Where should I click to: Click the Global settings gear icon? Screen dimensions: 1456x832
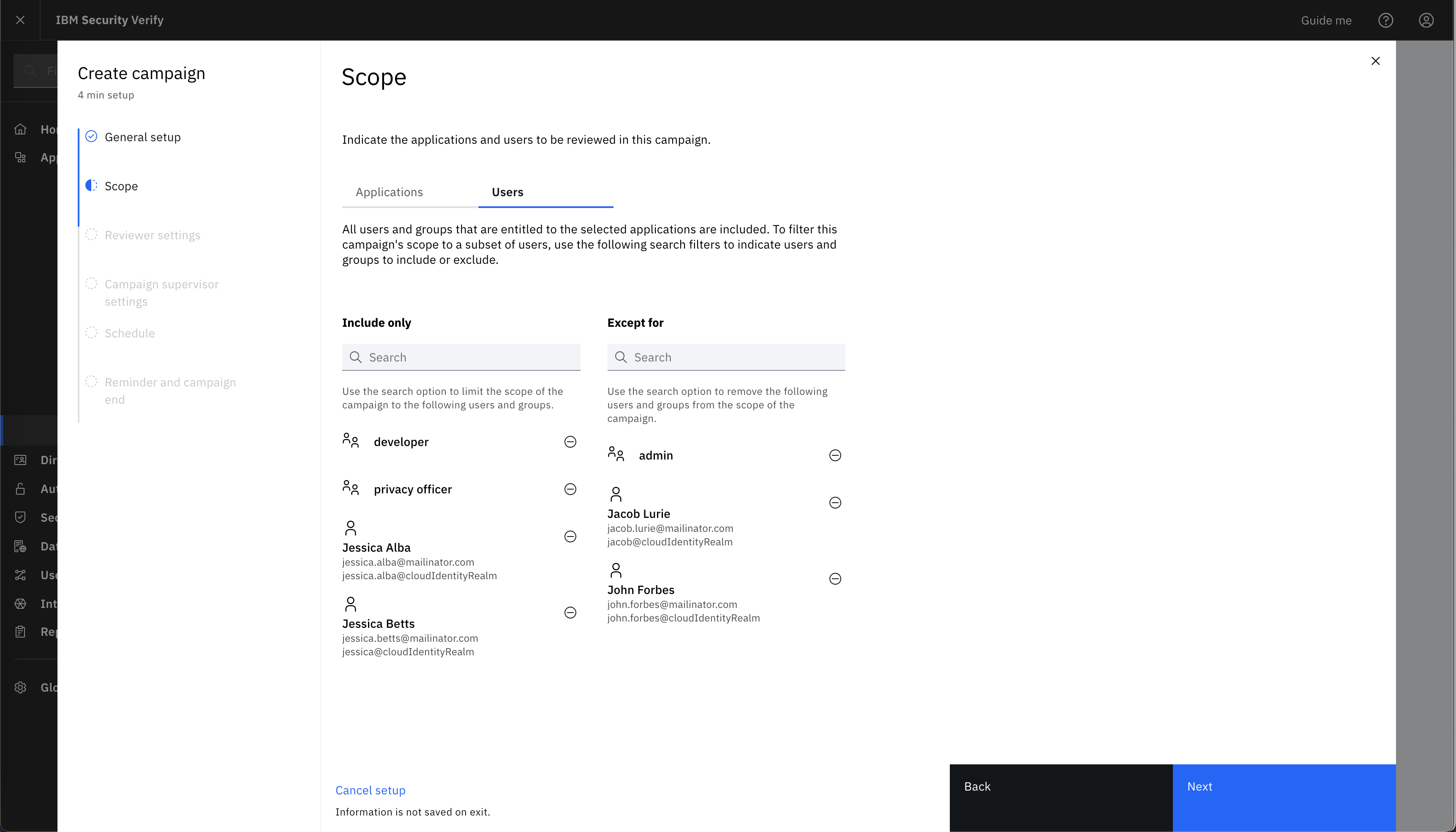[21, 687]
